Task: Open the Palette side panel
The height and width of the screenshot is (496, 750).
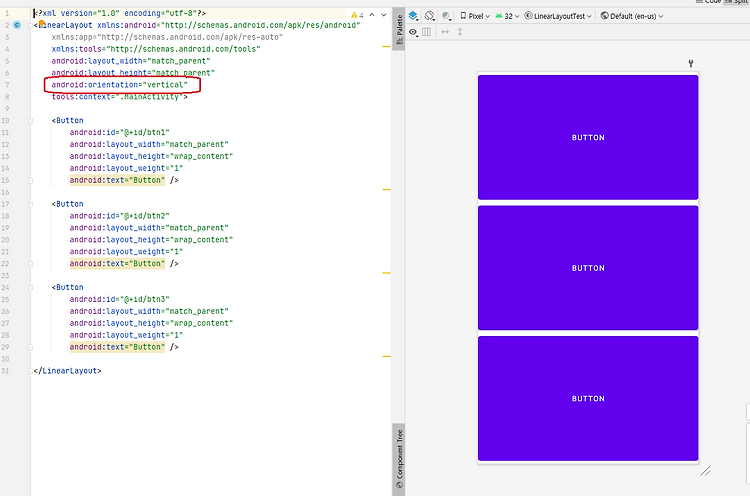Action: coord(399,28)
